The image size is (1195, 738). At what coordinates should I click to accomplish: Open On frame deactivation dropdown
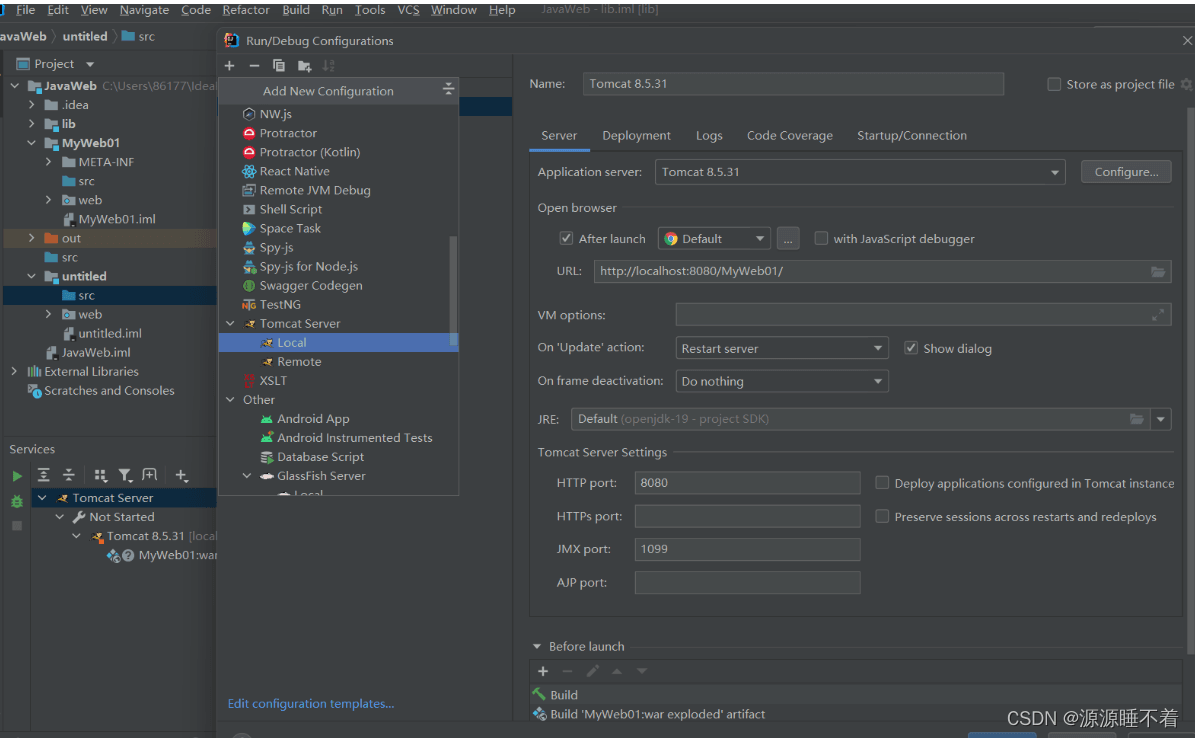tap(782, 381)
